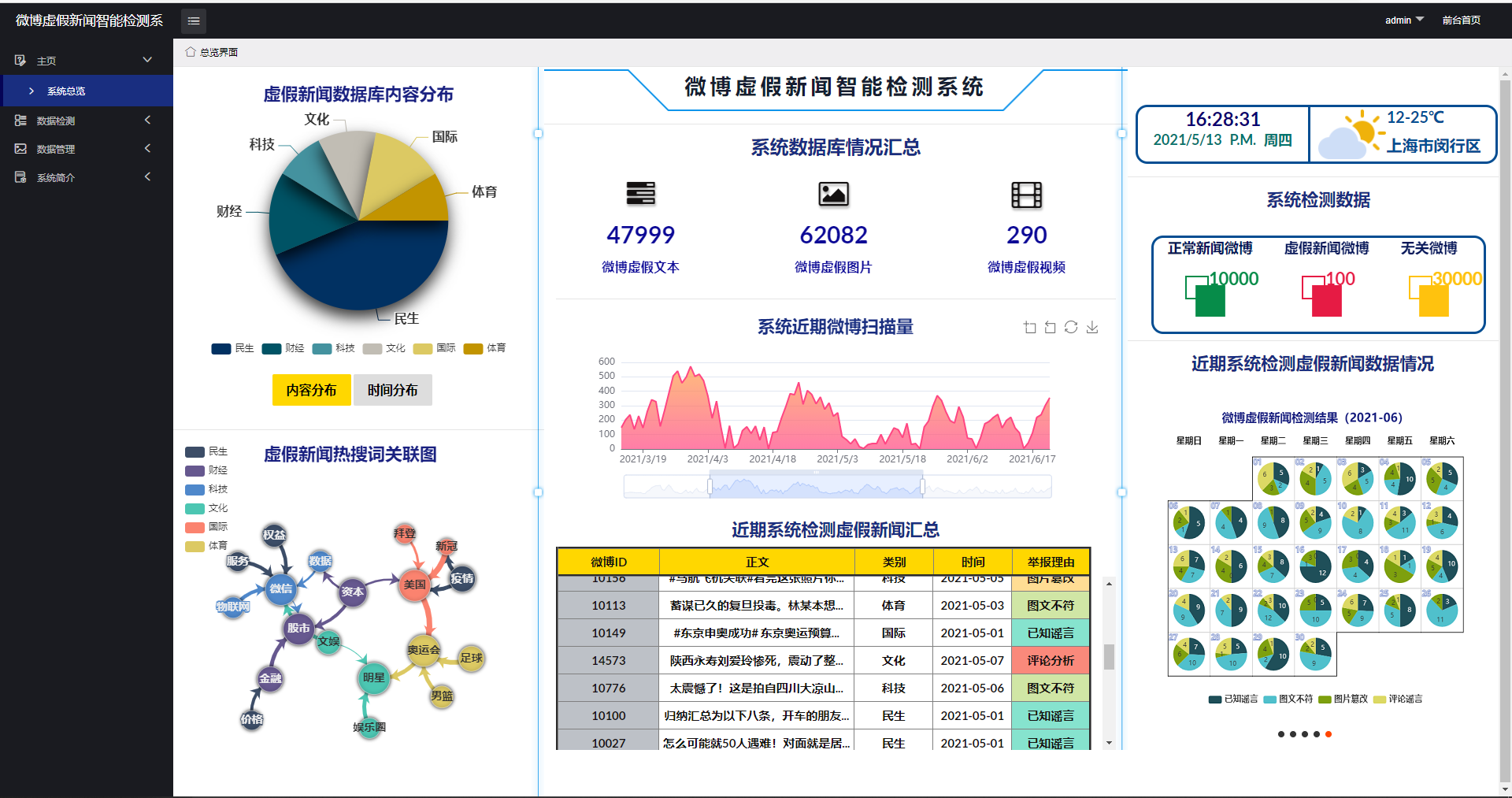Toggle 财经 legend in hot-word graph
The width and height of the screenshot is (1512, 798).
pyautogui.click(x=206, y=470)
